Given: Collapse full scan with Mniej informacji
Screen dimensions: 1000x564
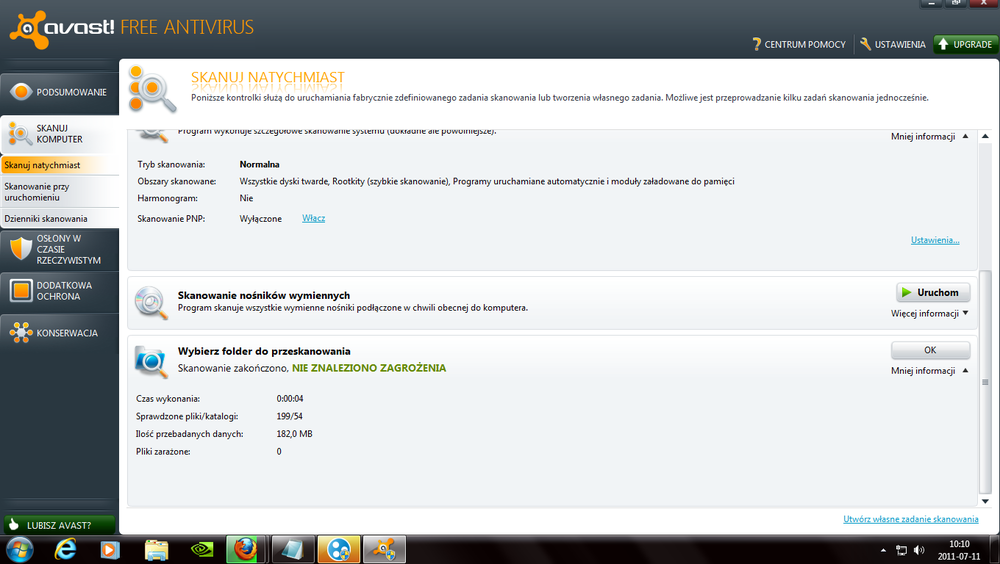Looking at the screenshot, I should click(929, 137).
